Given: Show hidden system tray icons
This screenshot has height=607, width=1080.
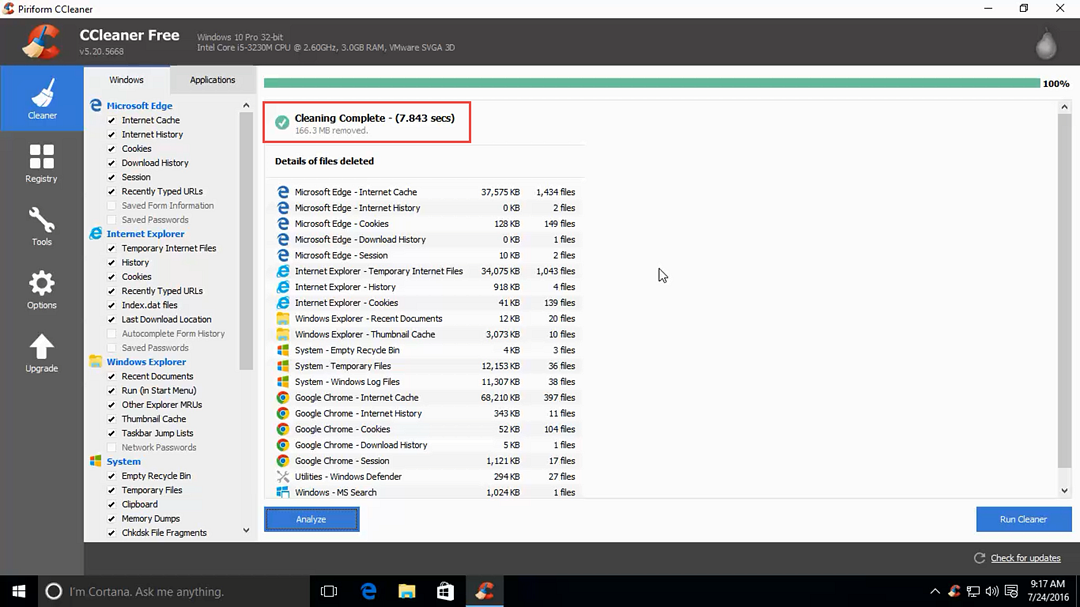Looking at the screenshot, I should click(935, 591).
